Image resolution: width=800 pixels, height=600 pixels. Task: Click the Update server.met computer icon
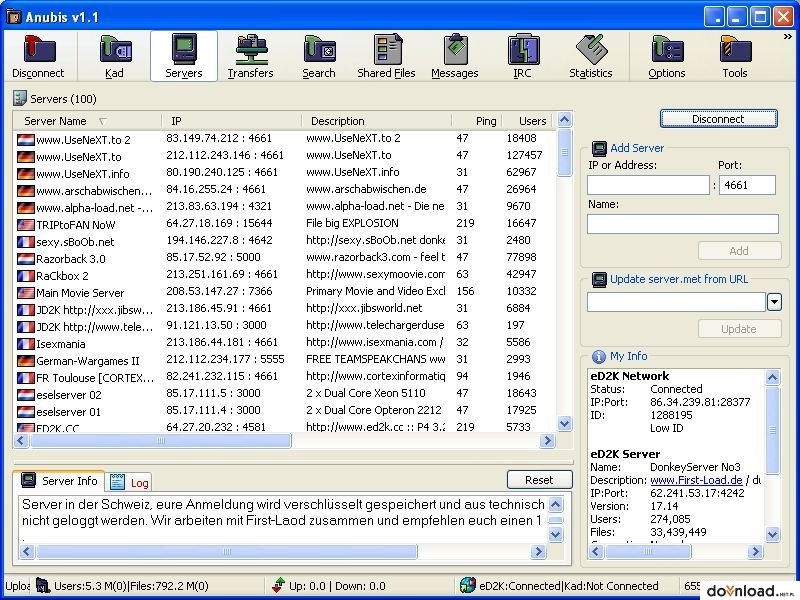tap(598, 280)
